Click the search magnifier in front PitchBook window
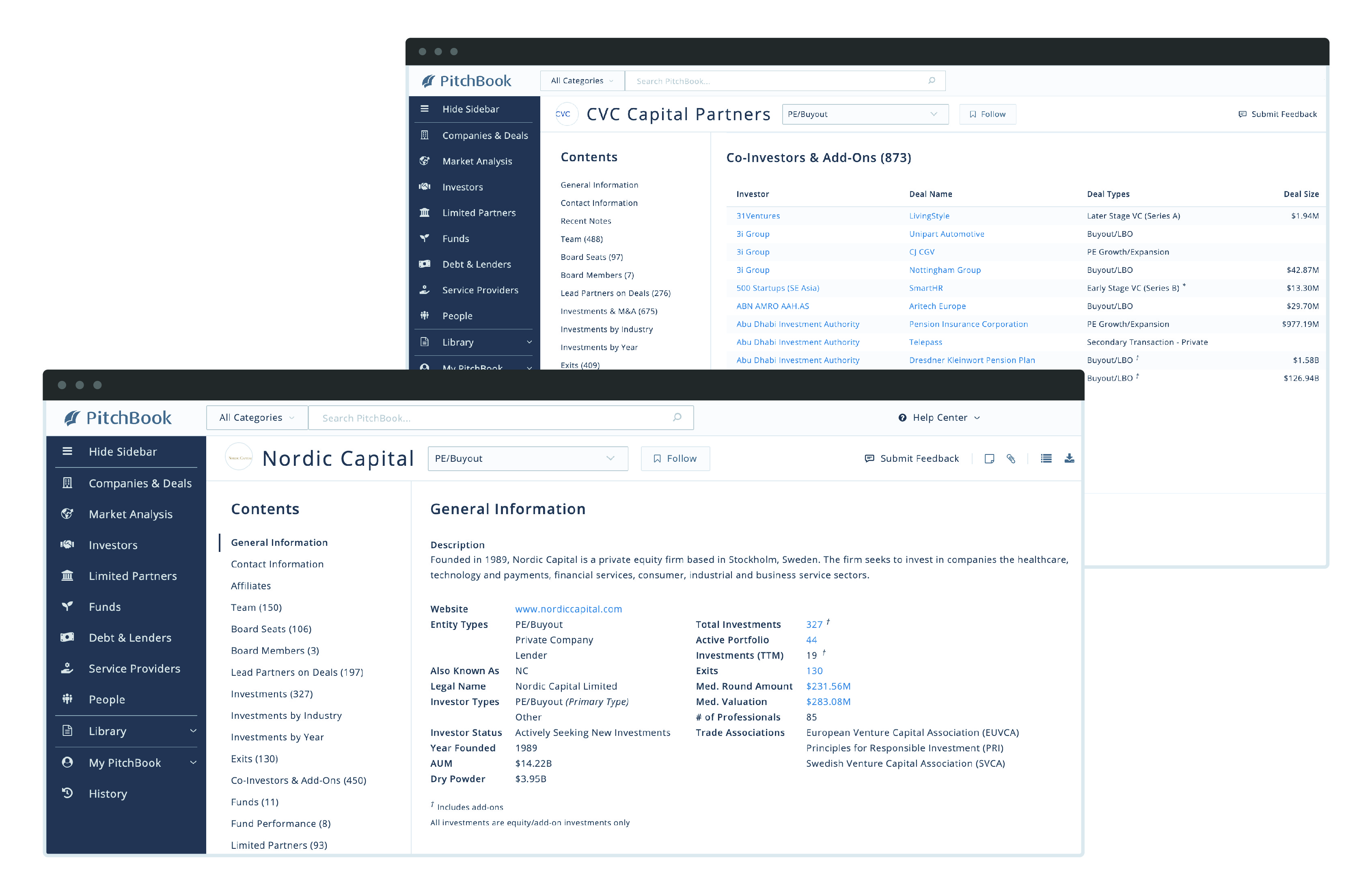1372x889 pixels. click(x=677, y=417)
